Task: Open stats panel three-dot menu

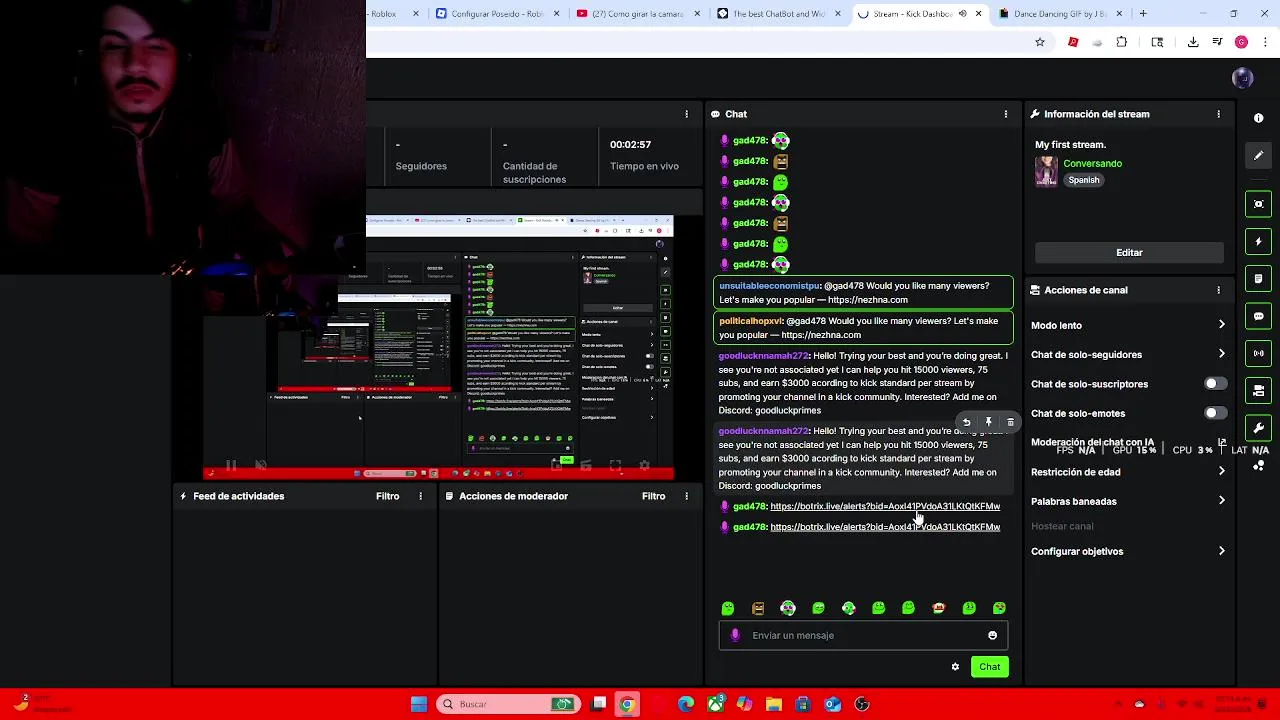Action: (686, 114)
